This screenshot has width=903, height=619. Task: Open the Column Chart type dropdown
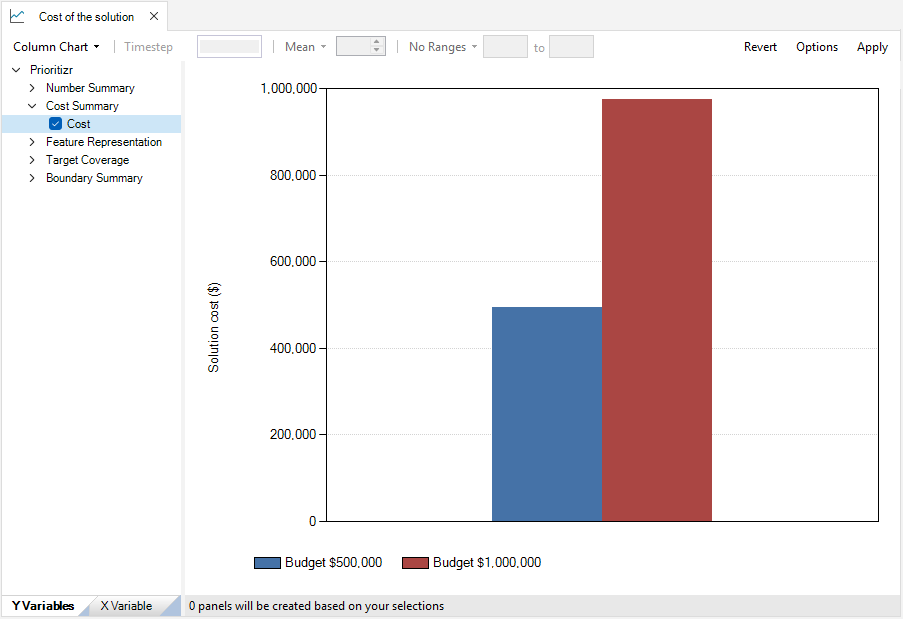pos(56,47)
